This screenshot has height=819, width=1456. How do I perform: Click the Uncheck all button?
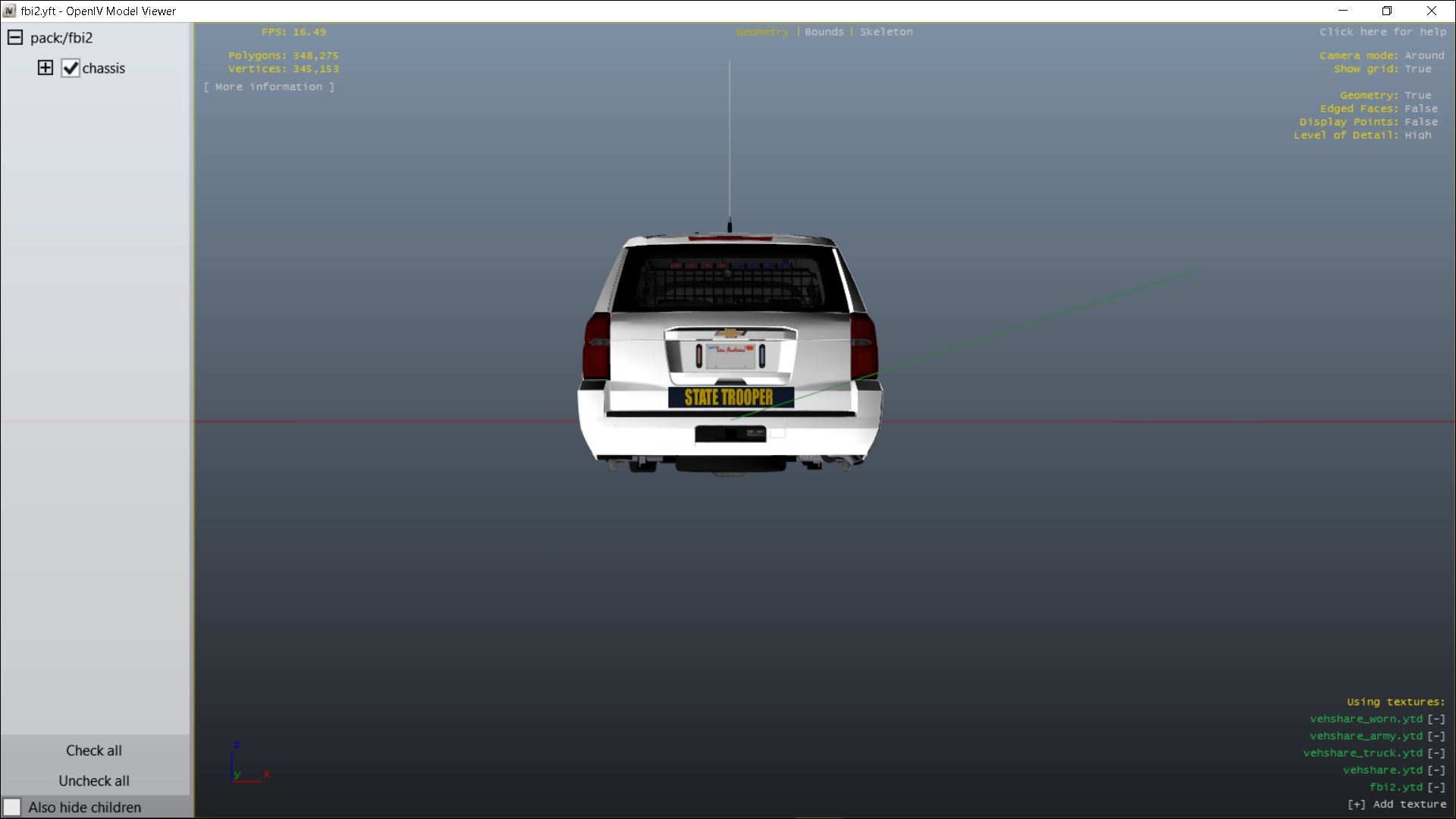tap(93, 780)
